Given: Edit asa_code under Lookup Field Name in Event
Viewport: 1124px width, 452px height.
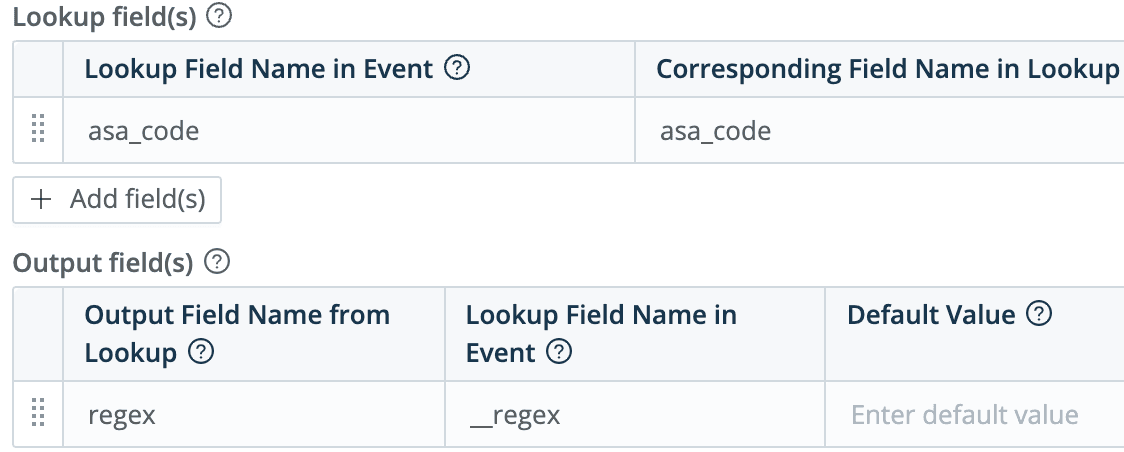Looking at the screenshot, I should [x=348, y=131].
